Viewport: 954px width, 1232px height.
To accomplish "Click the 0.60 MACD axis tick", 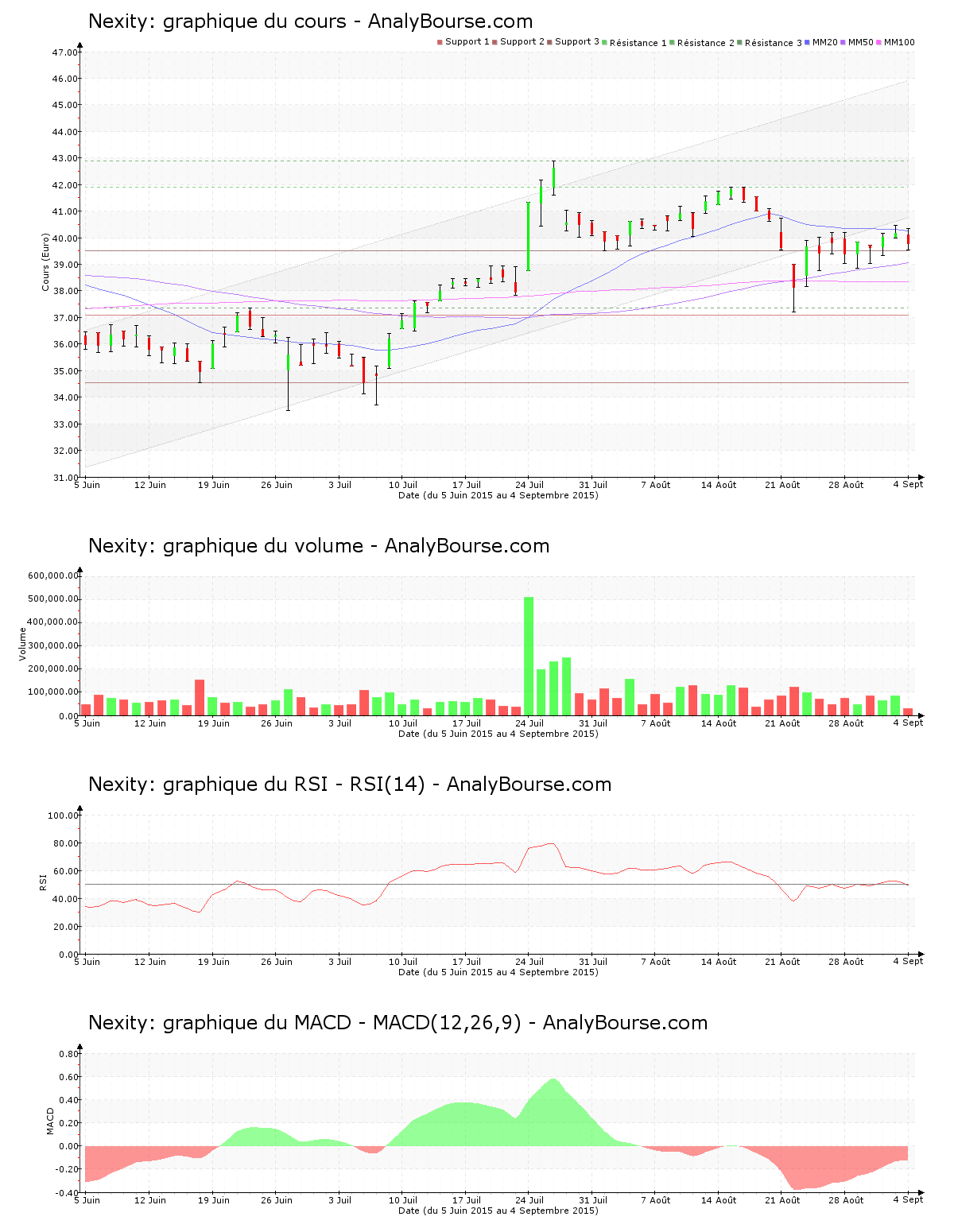I will tap(69, 1077).
